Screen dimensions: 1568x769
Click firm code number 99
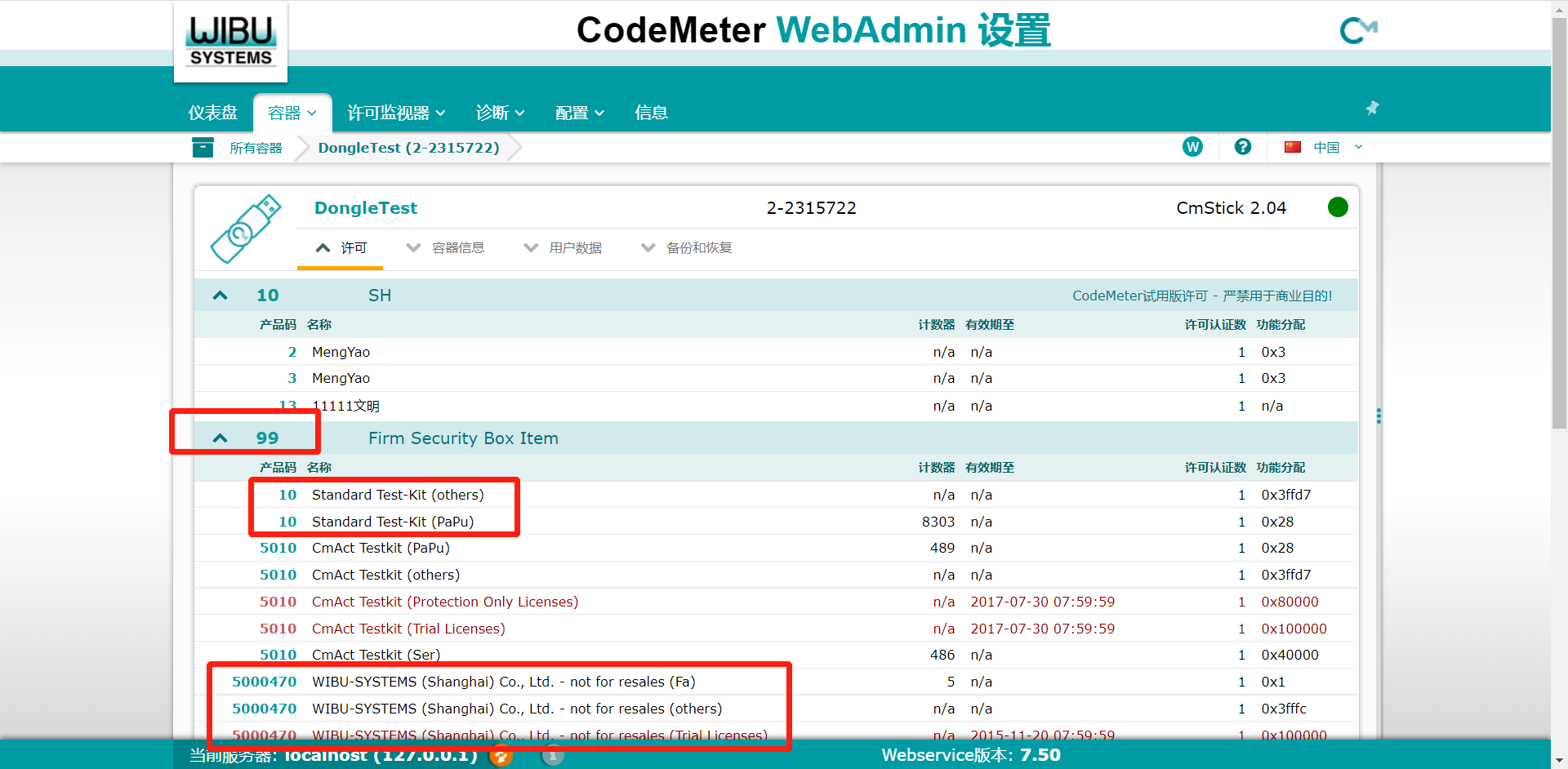(x=267, y=438)
